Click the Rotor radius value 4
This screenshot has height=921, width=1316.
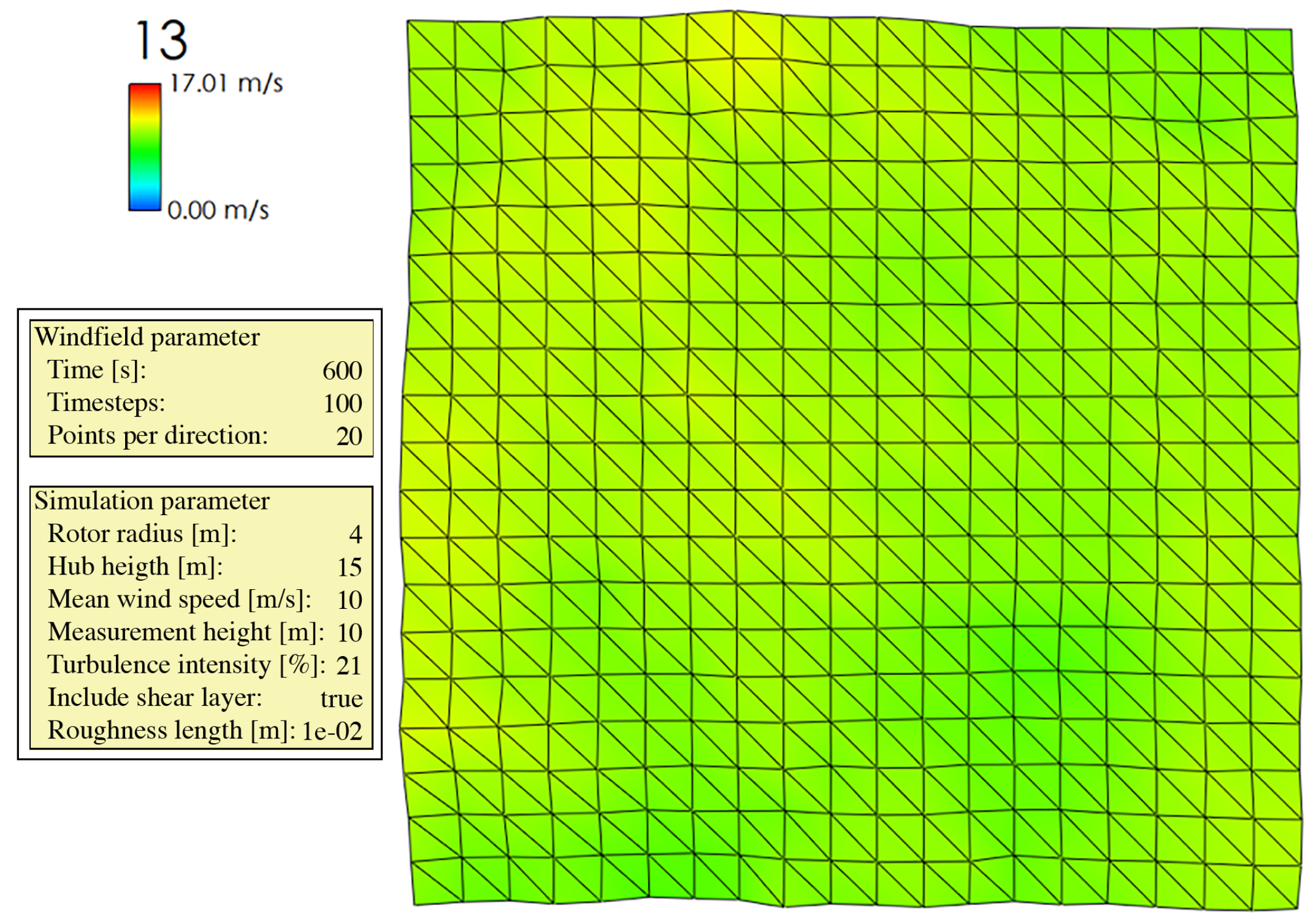[x=356, y=535]
